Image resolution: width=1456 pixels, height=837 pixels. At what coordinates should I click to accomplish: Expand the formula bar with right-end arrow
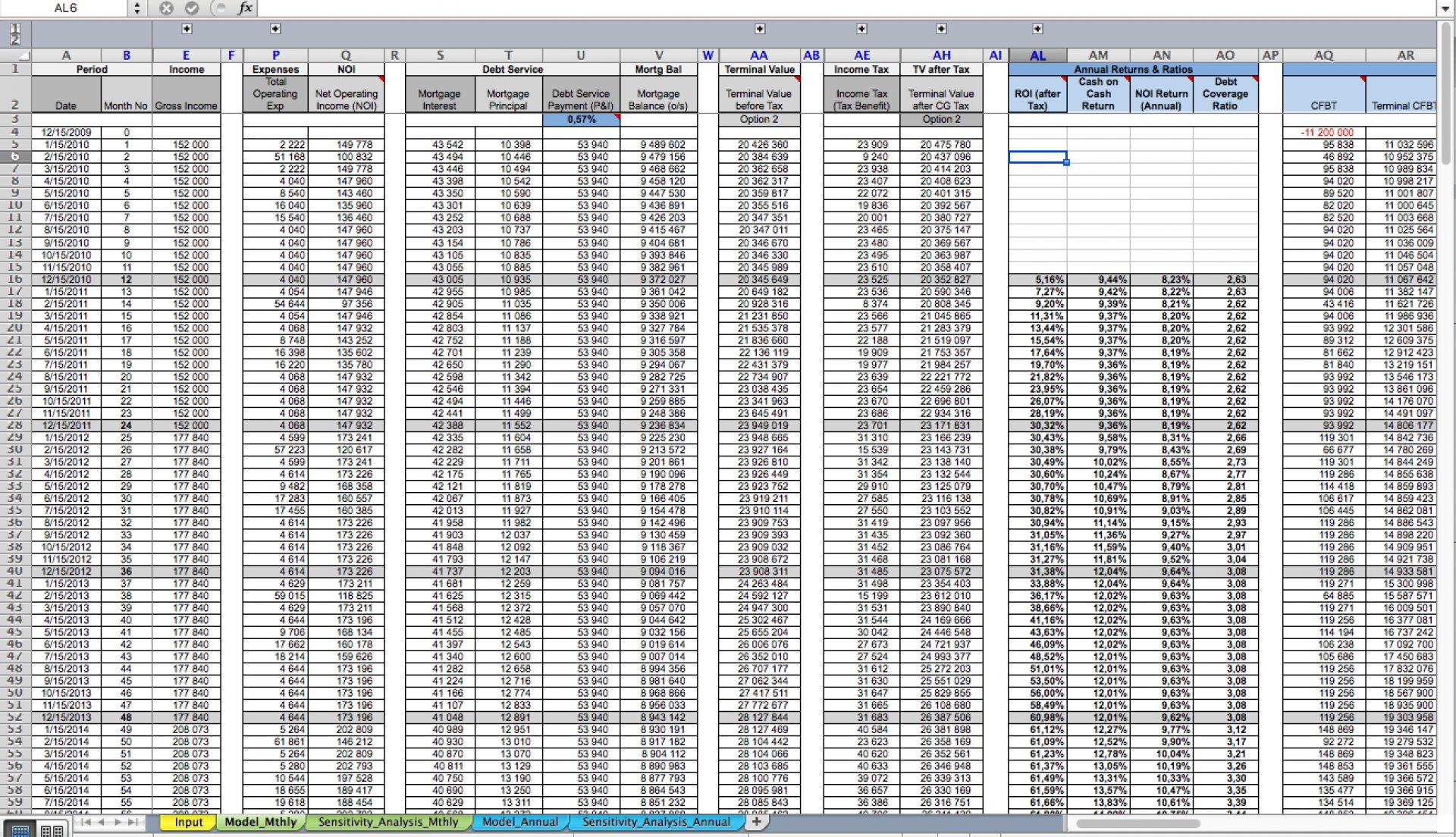click(x=1445, y=8)
